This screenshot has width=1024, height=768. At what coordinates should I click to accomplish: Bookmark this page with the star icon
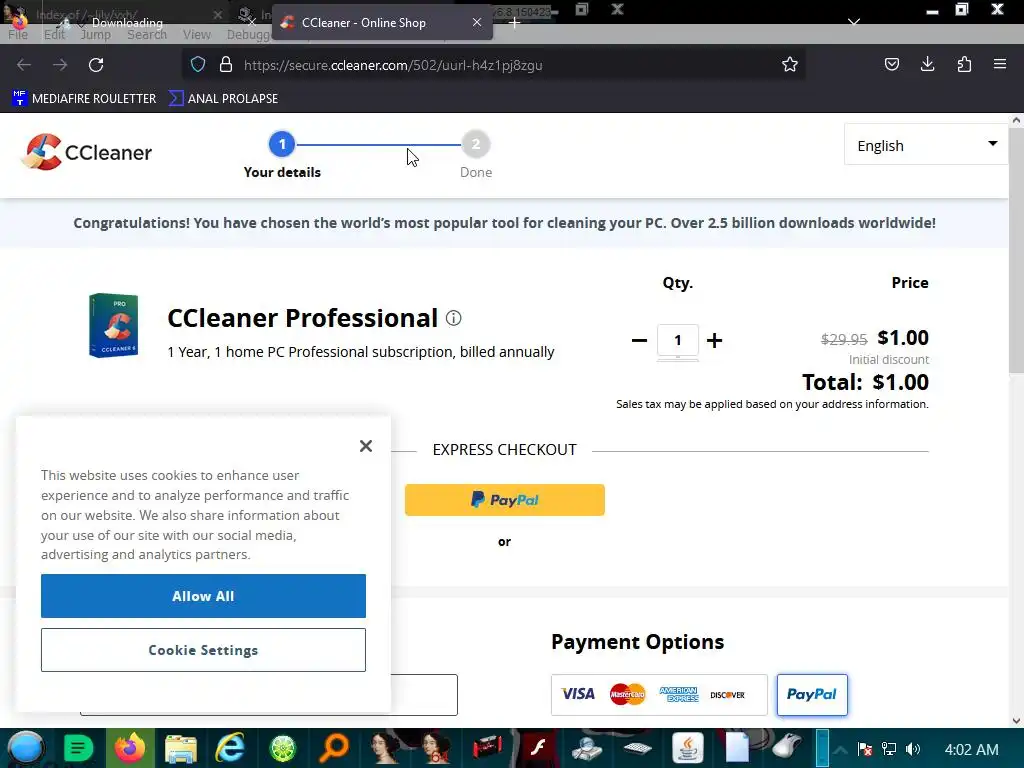pos(790,65)
